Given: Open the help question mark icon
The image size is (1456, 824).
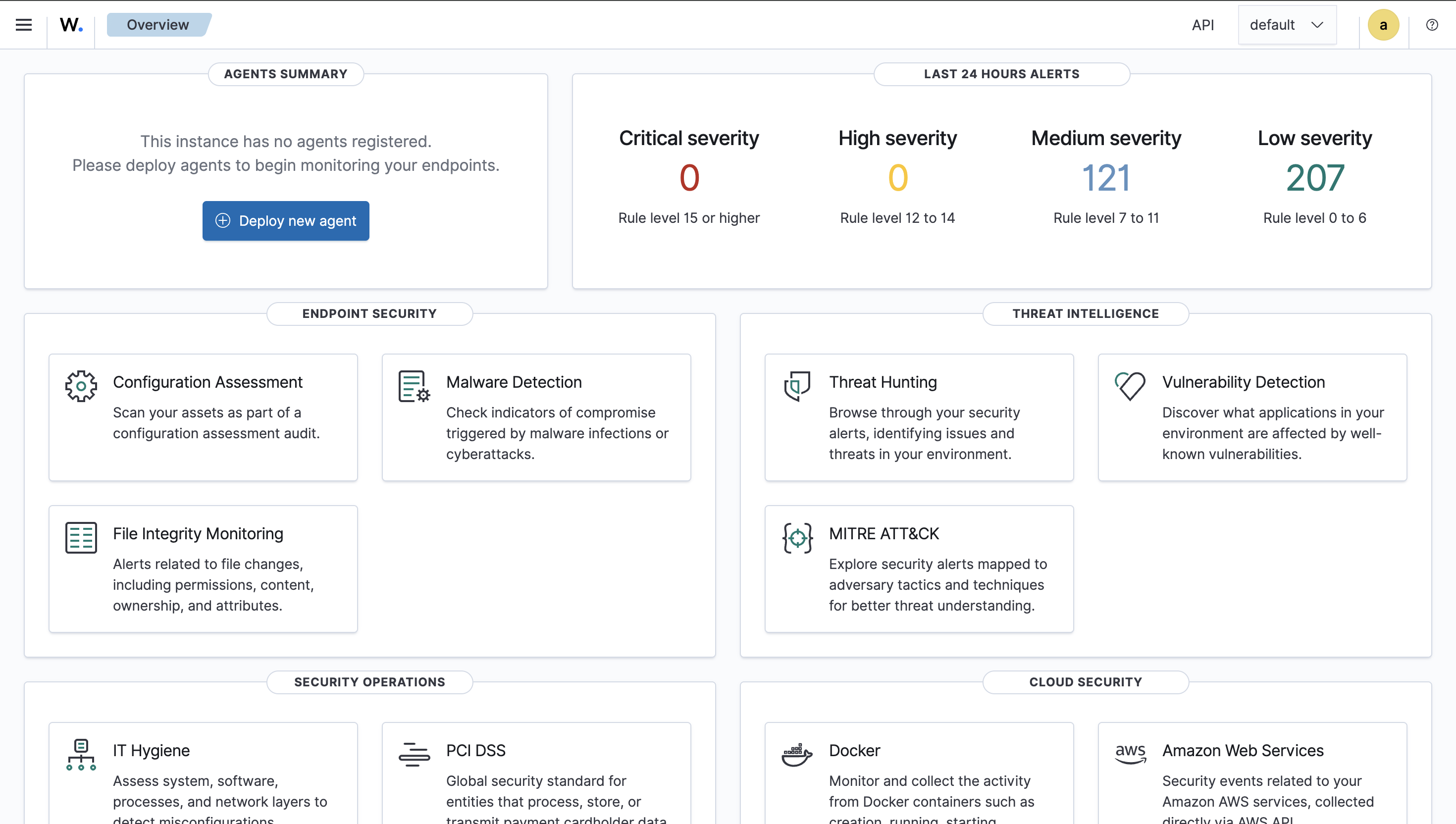Looking at the screenshot, I should [1432, 24].
